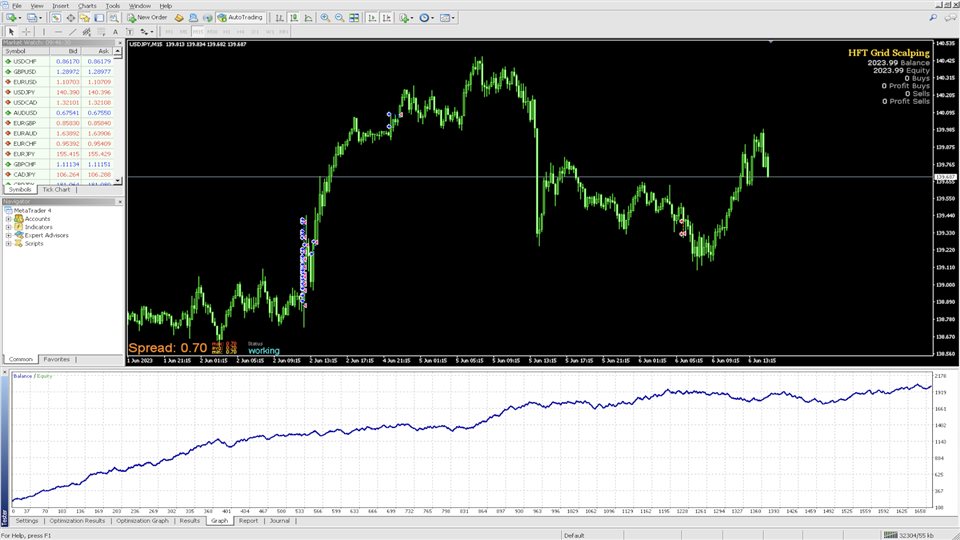Click the New Order button
The image size is (960, 540).
(x=147, y=17)
